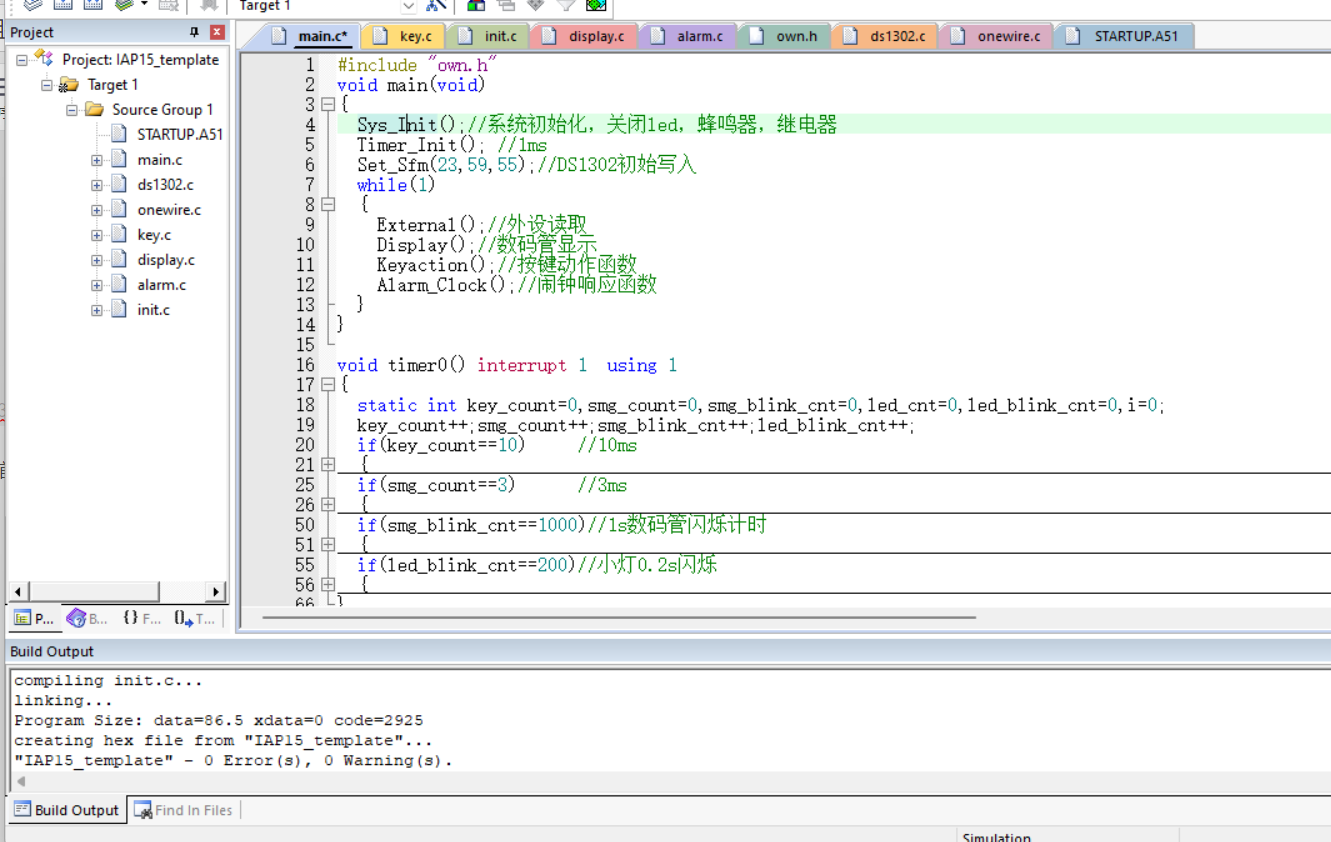
Task: Open the STARTUP.A51 editor tab
Action: coord(1124,36)
